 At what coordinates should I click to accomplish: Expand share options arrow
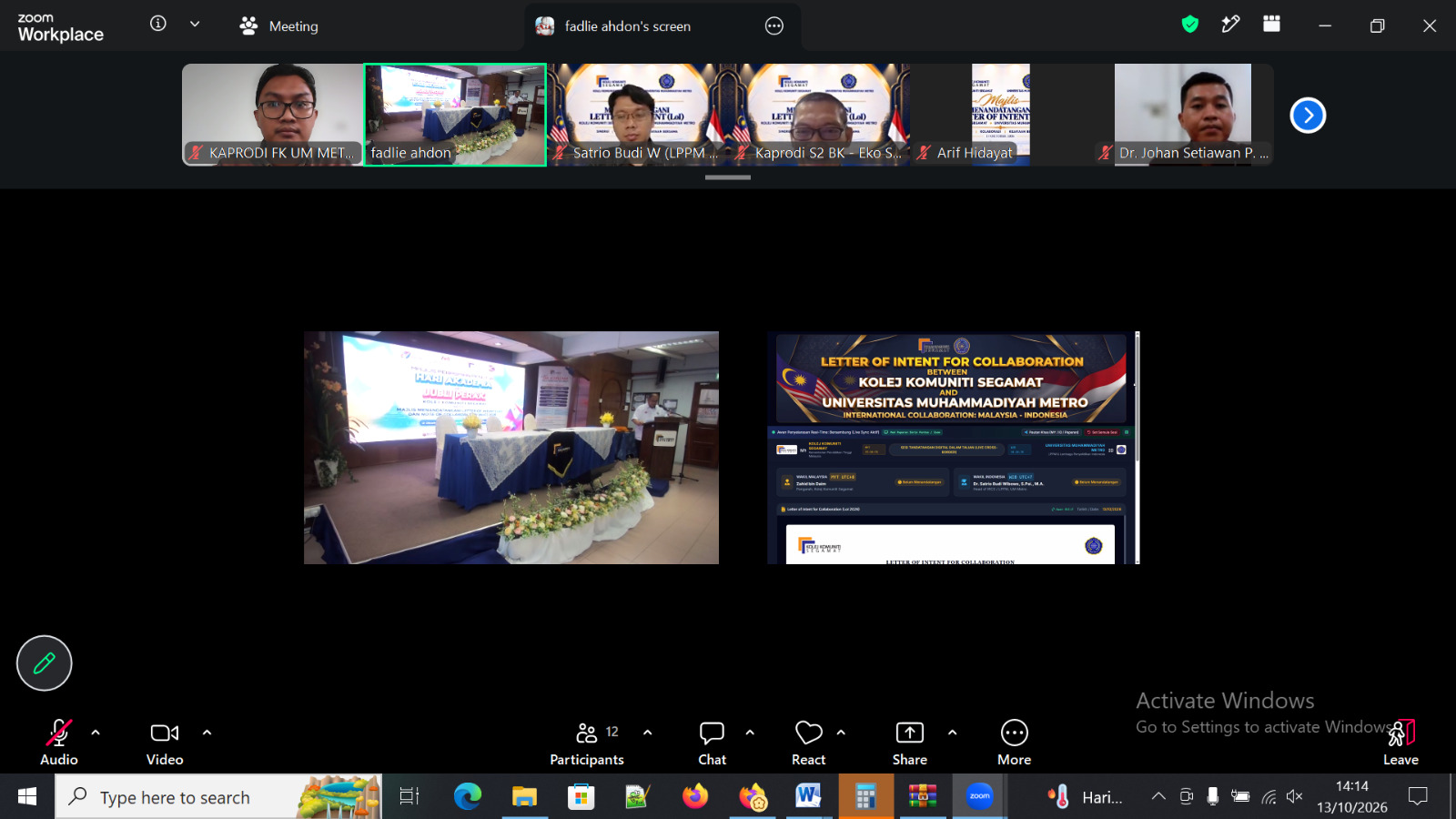[x=952, y=732]
